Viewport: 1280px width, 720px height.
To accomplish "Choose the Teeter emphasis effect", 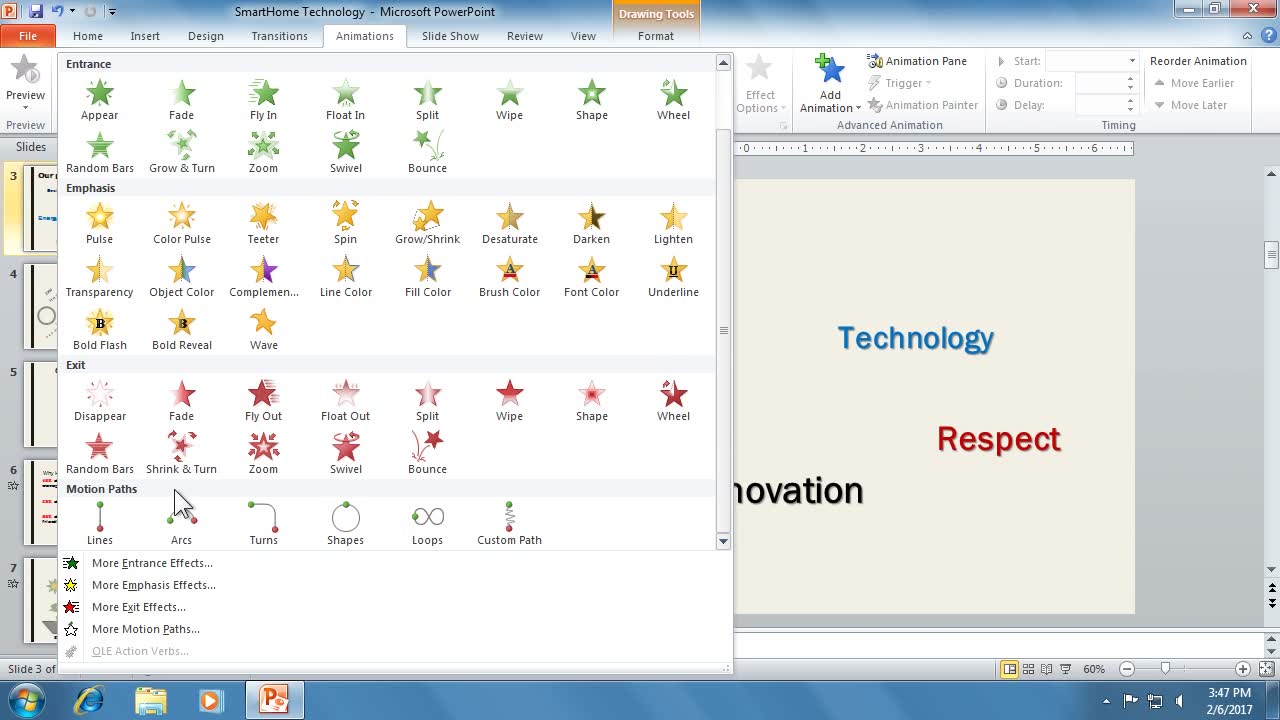I will (x=263, y=223).
